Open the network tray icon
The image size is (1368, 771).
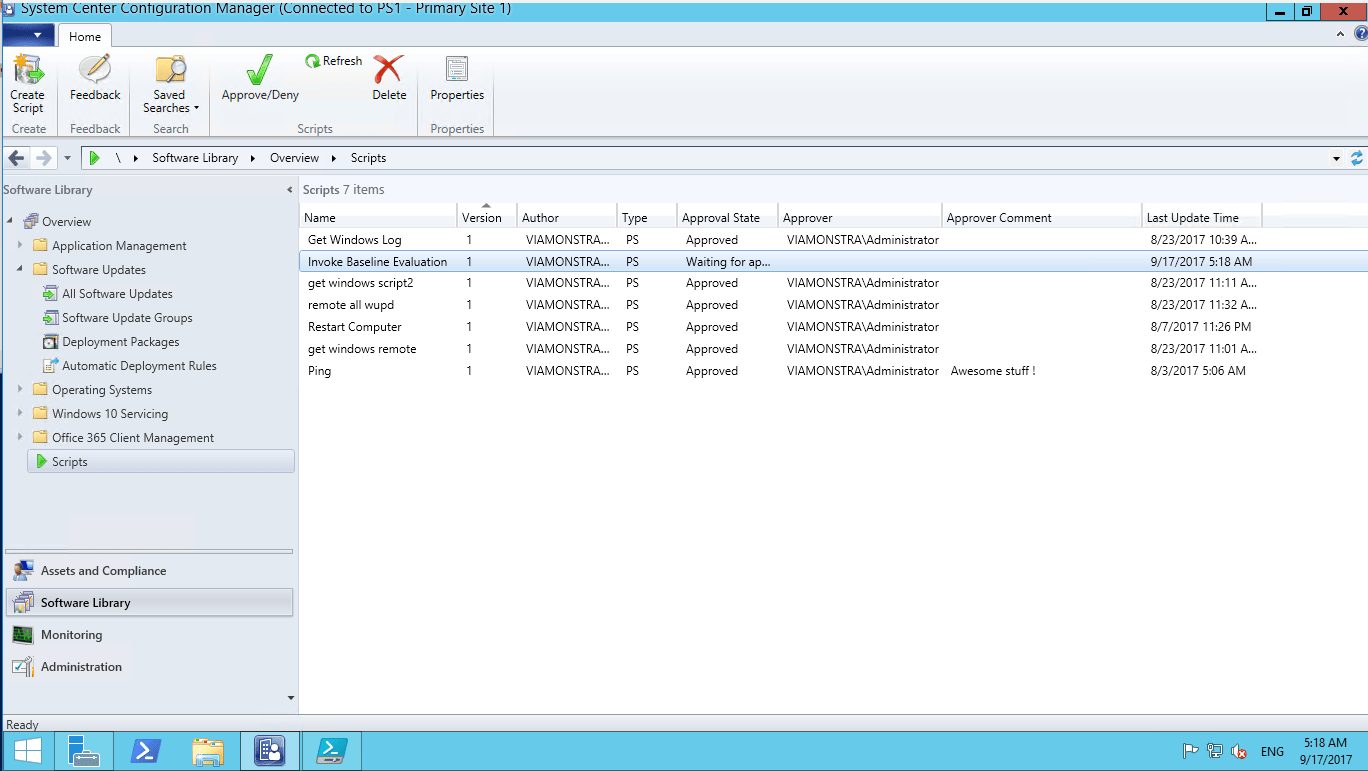[1215, 751]
